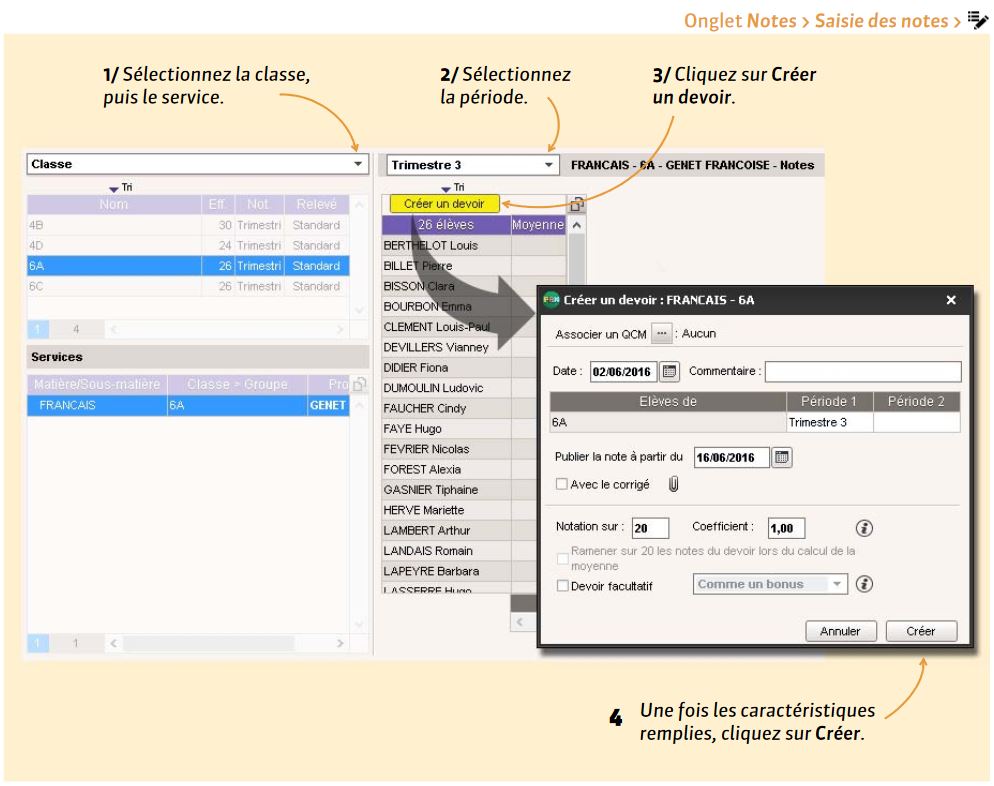Enable the 'Avec le corrigé' checkbox
This screenshot has height=786, width=994.
click(561, 485)
